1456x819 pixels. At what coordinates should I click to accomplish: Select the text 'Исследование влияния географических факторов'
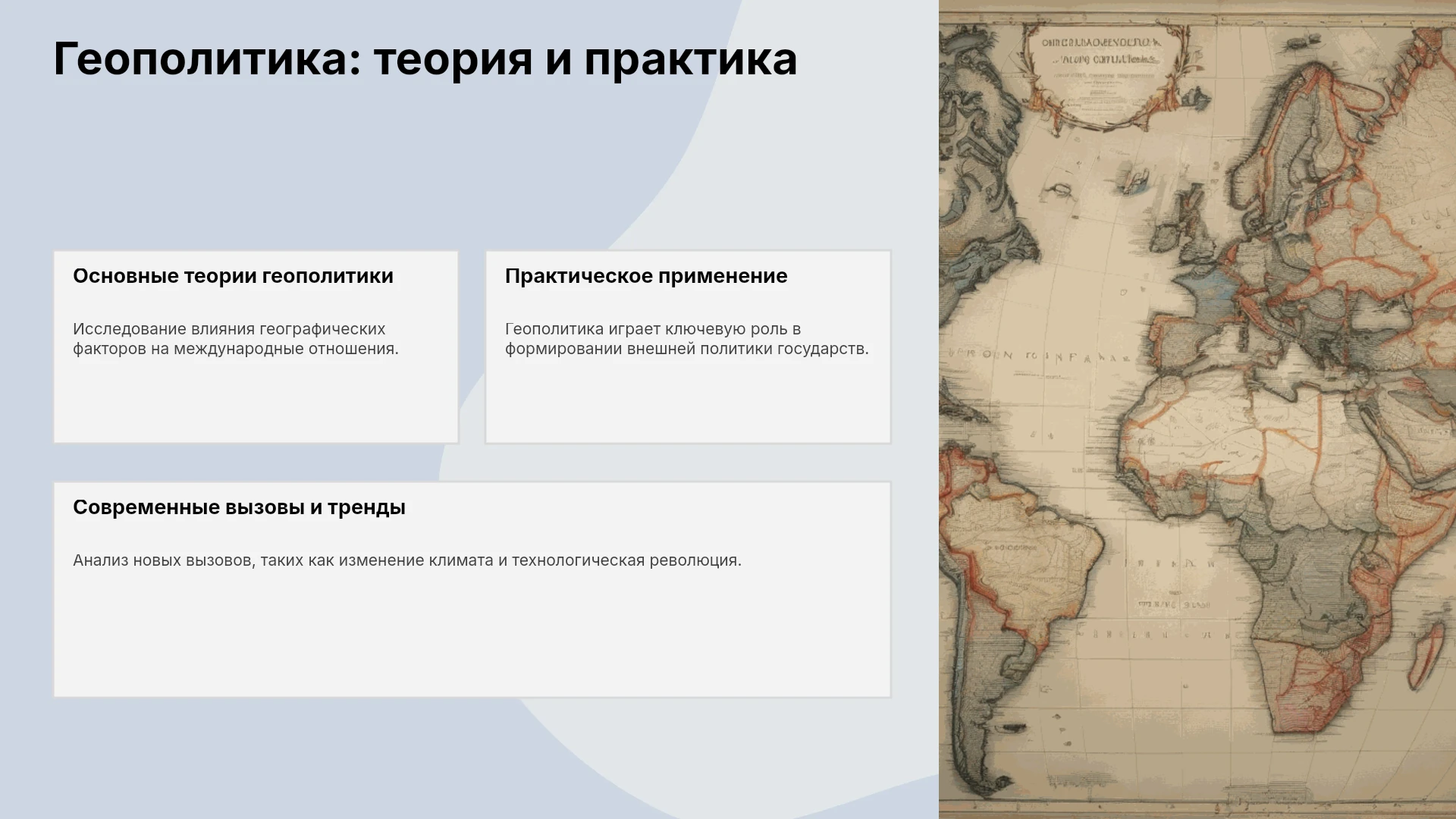[x=236, y=339]
